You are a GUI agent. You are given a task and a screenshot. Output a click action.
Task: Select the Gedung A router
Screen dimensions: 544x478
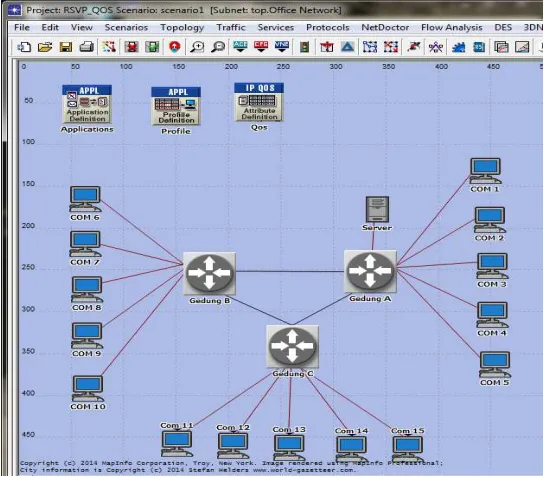click(x=370, y=271)
